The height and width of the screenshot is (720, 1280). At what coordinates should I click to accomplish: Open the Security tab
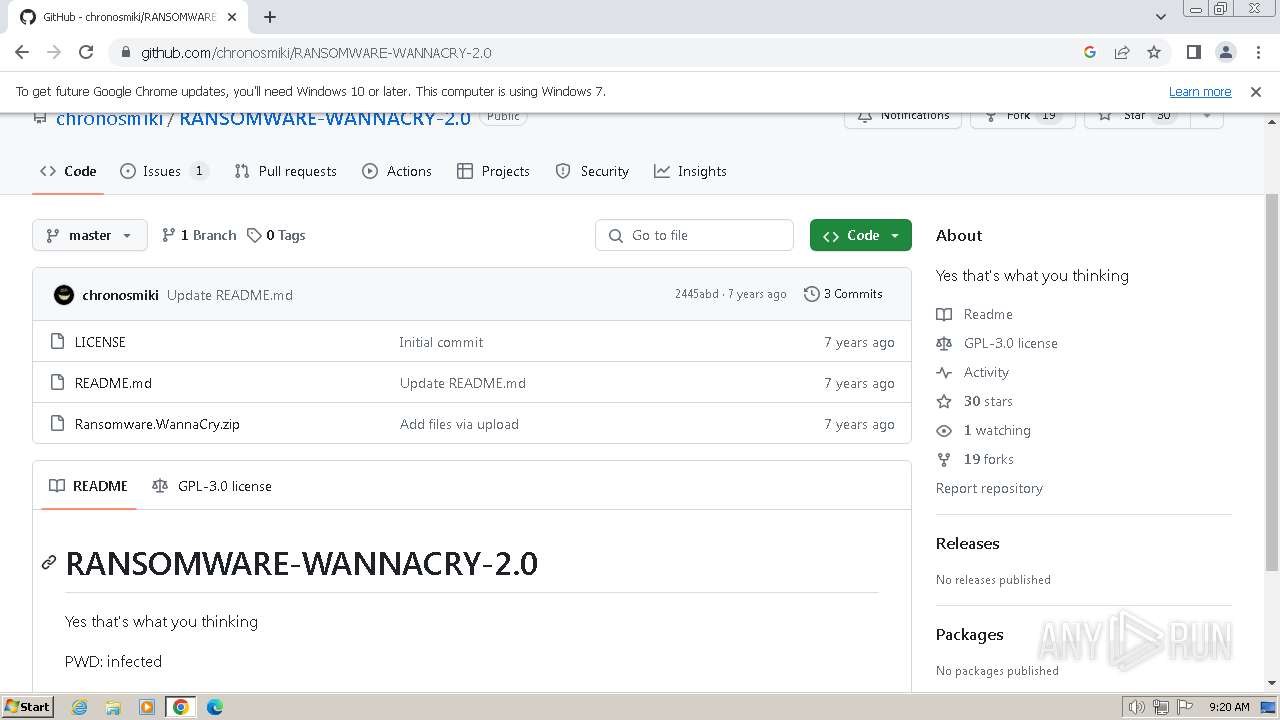(592, 171)
